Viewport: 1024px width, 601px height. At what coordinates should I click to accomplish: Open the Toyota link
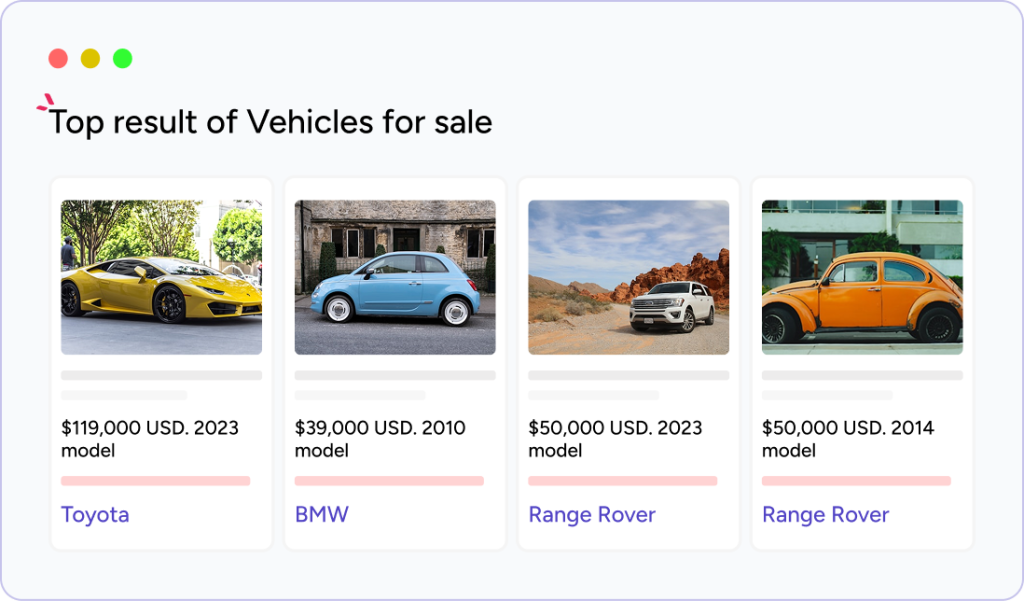point(95,515)
